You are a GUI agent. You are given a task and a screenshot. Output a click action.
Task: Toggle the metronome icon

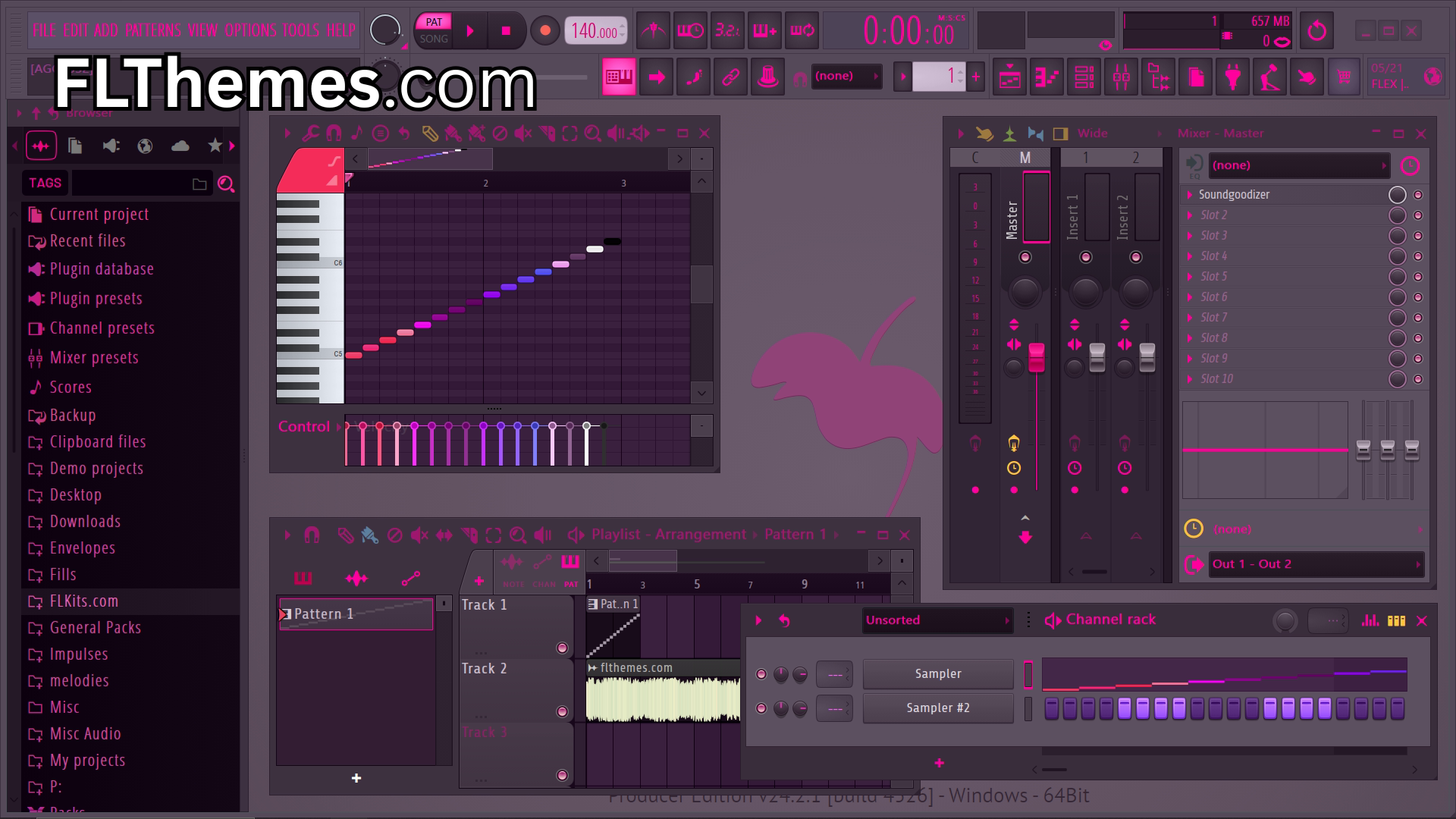click(x=653, y=31)
